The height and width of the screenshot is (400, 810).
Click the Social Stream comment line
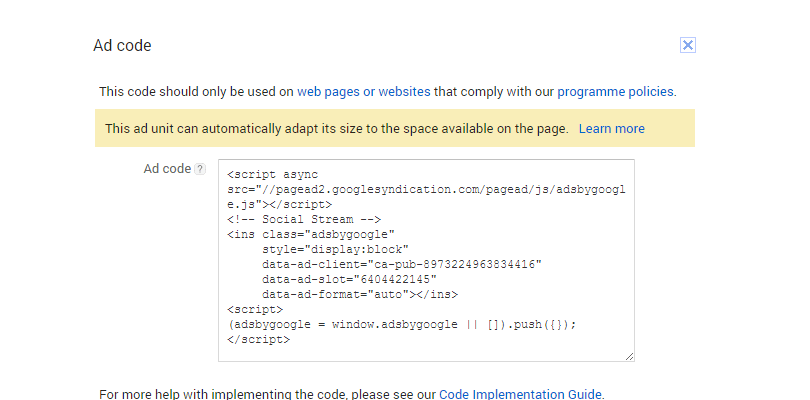[304, 219]
